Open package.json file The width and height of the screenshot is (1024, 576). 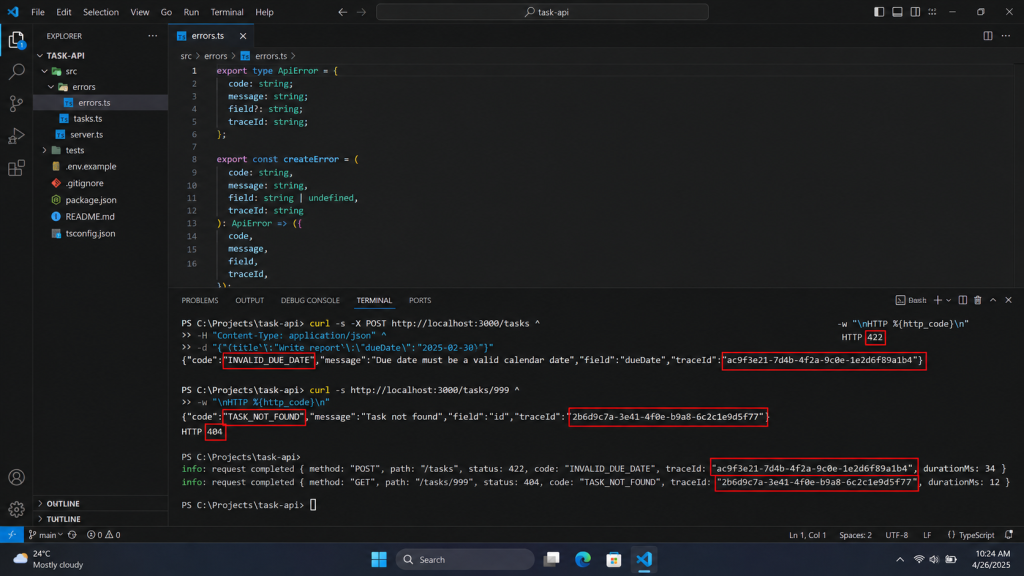(91, 200)
